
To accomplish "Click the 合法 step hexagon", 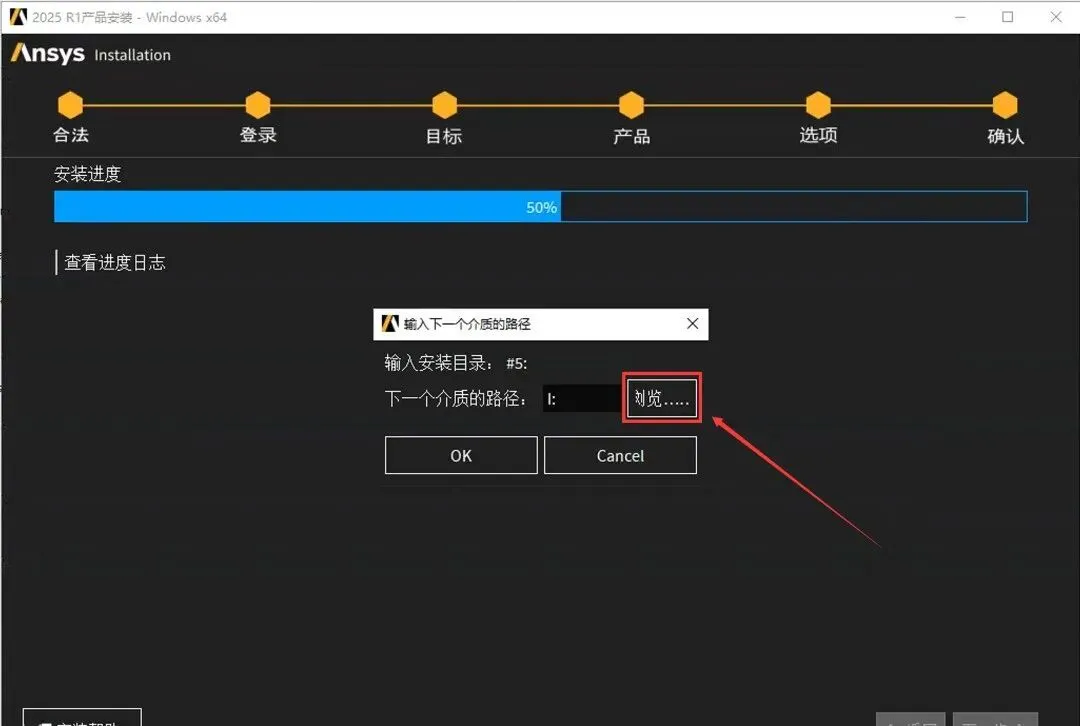I will [70, 105].
